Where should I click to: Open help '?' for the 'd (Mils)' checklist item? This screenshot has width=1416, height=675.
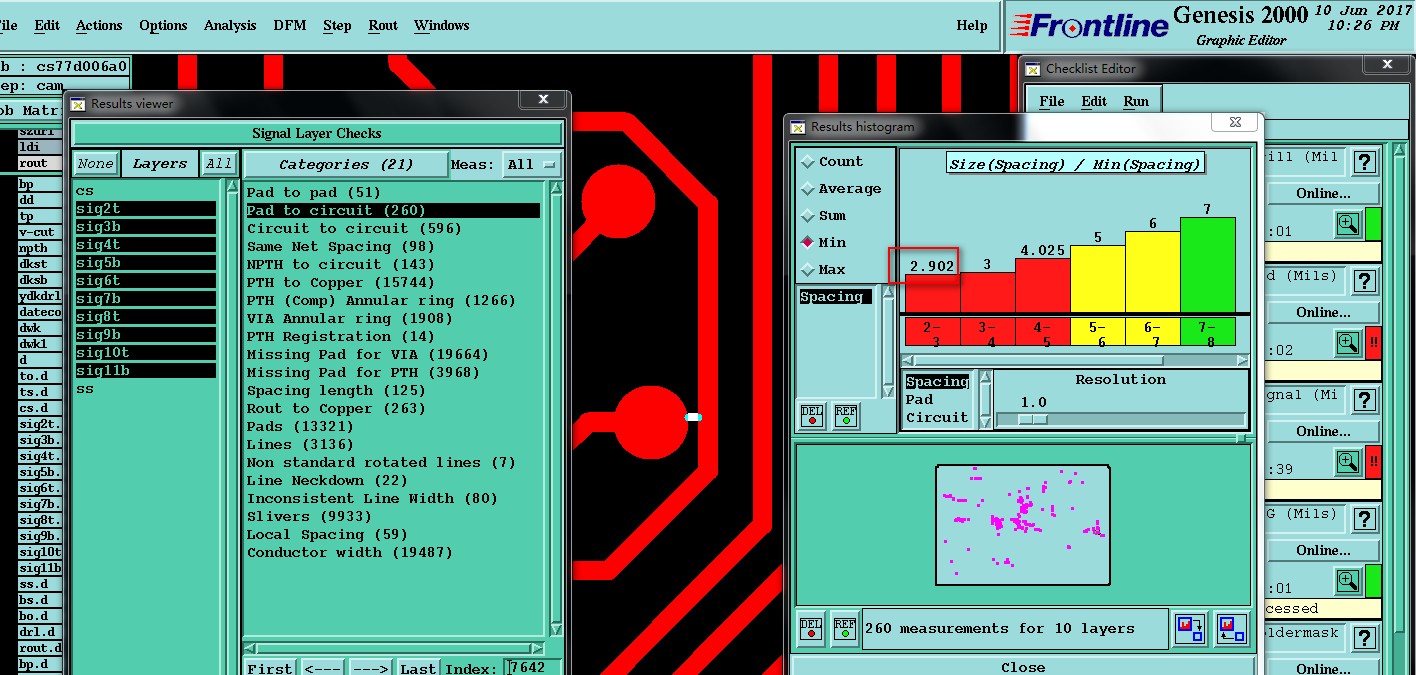pos(1363,281)
